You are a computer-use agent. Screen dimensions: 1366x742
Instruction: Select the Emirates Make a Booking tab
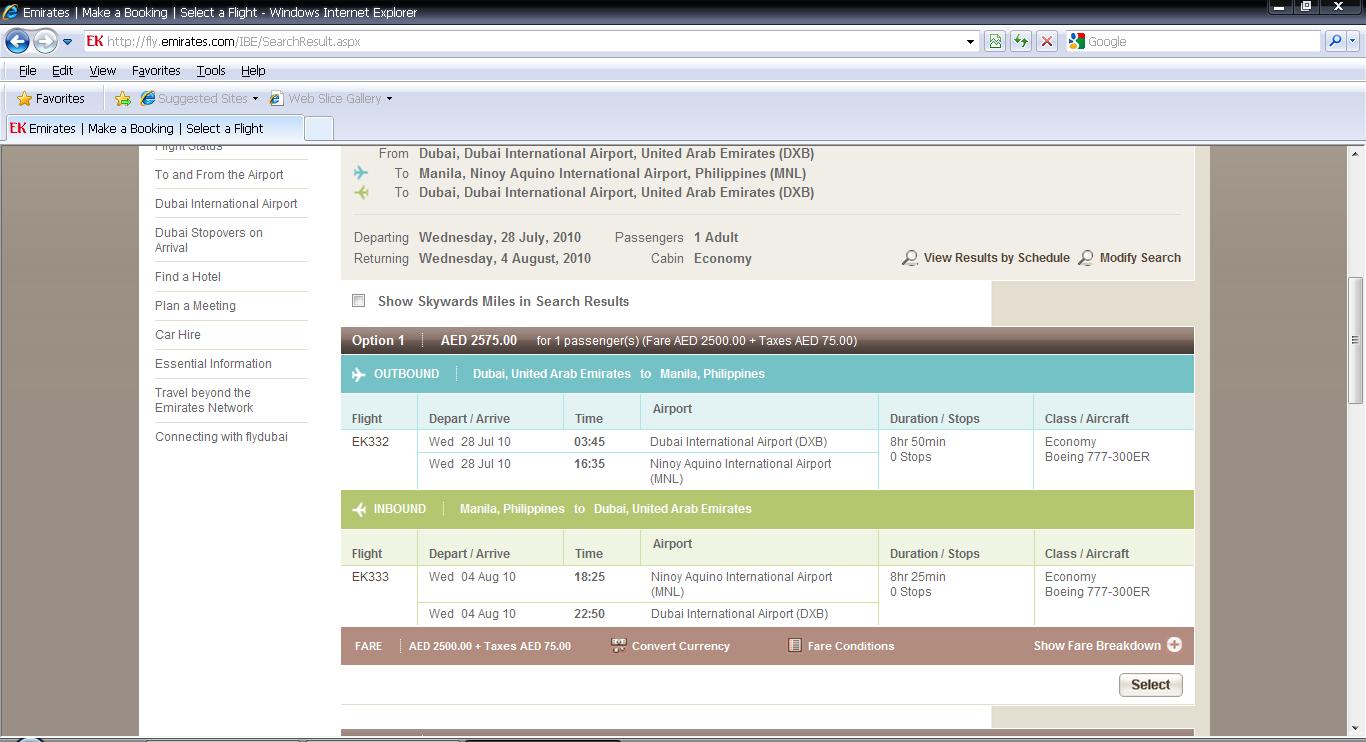click(152, 129)
